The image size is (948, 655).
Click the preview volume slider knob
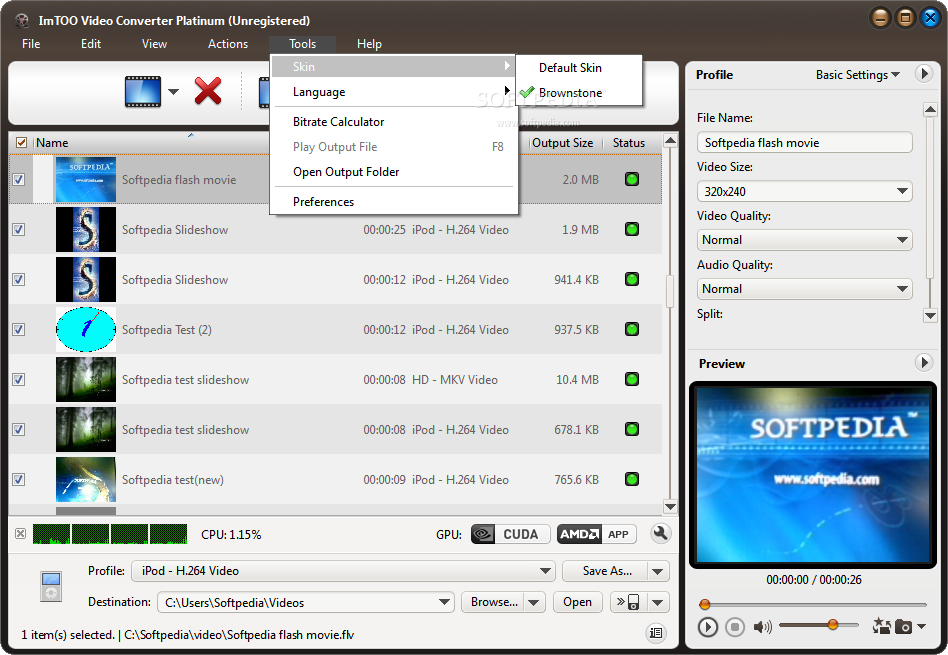click(833, 624)
